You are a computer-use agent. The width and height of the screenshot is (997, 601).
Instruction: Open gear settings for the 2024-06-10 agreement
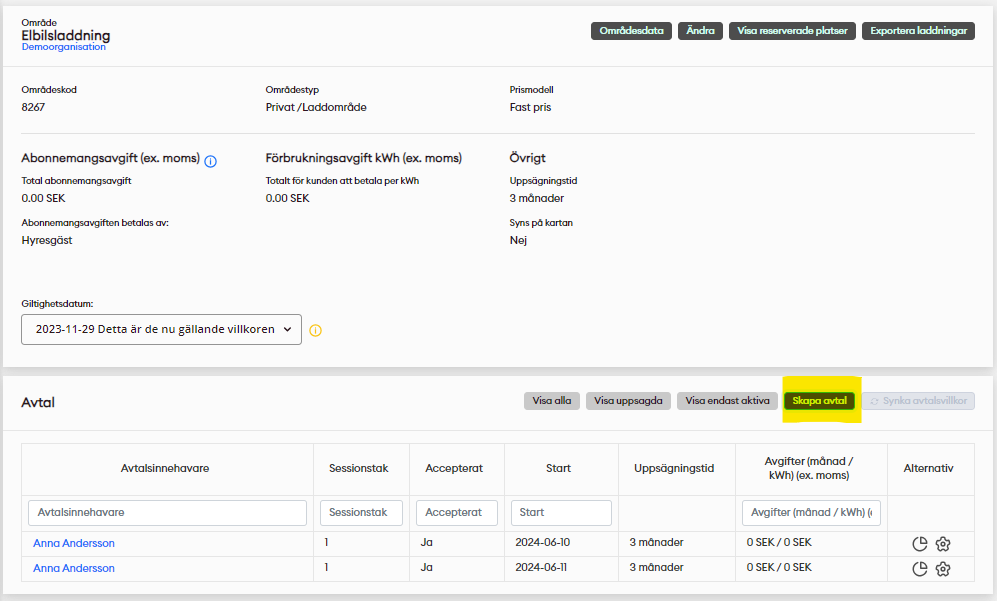[942, 544]
